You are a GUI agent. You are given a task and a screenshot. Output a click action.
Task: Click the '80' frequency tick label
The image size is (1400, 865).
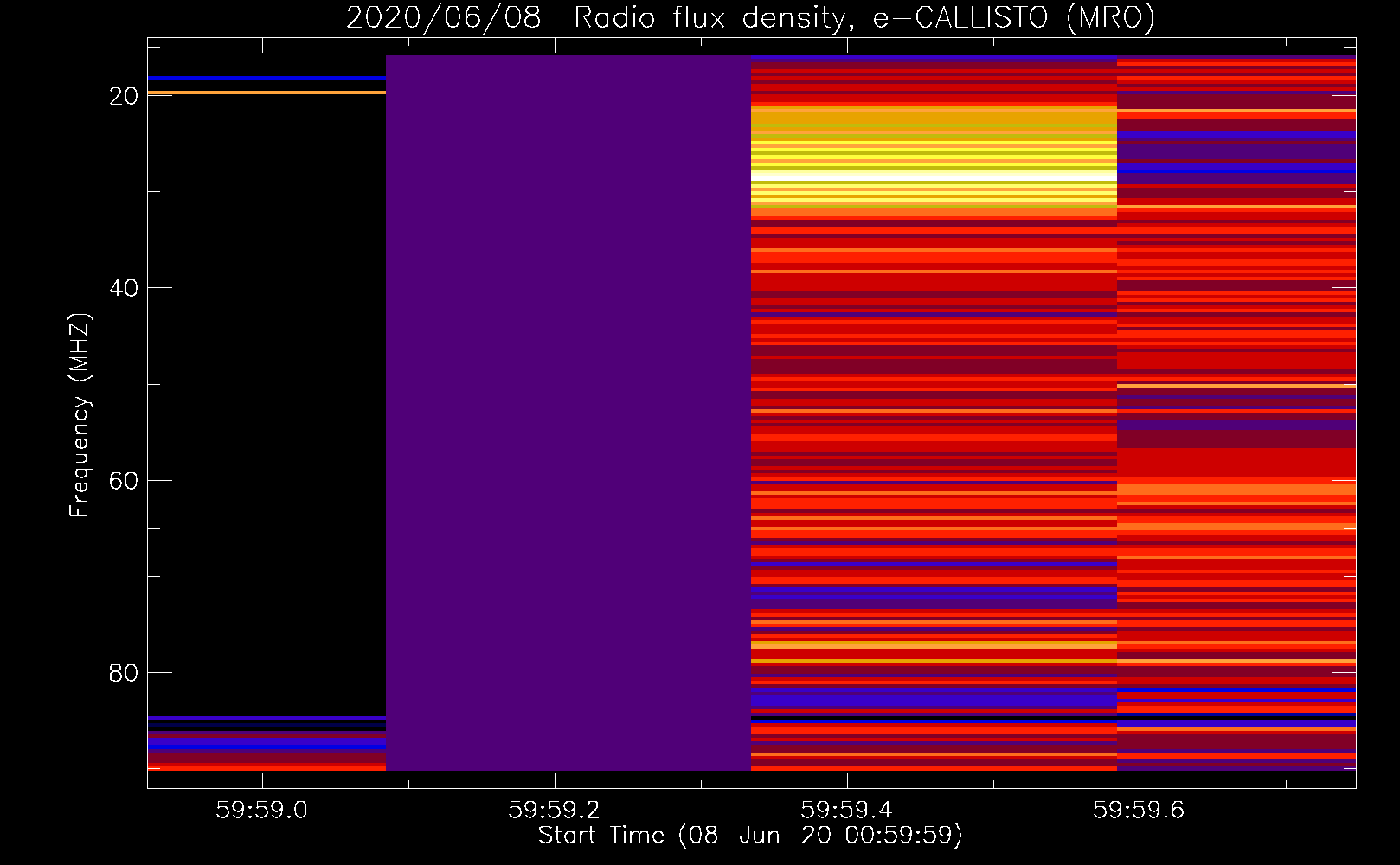tap(124, 673)
